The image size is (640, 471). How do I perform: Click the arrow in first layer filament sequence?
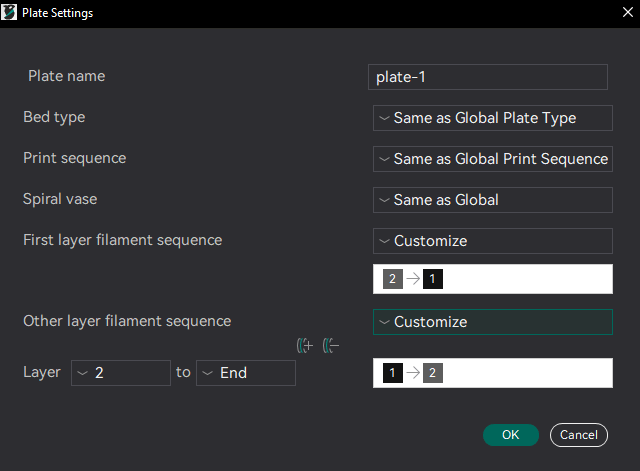[x=413, y=279]
